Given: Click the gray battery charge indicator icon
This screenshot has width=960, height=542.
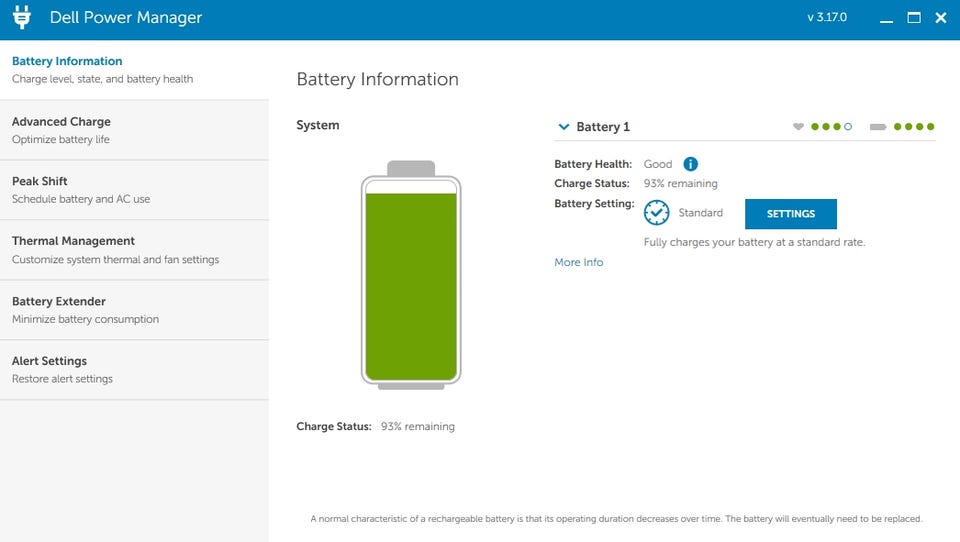Looking at the screenshot, I should 878,127.
